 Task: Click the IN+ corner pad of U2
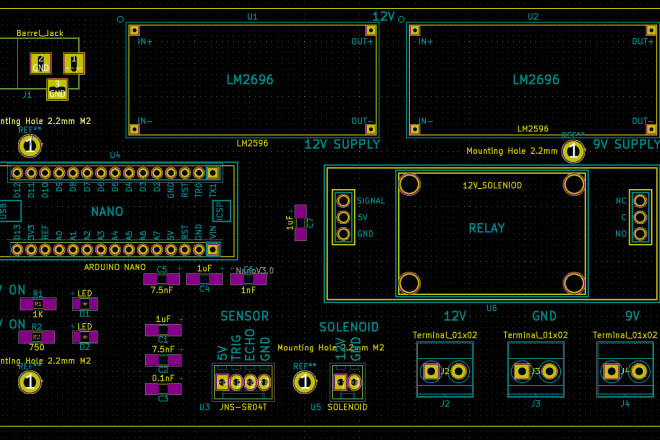[x=415, y=30]
